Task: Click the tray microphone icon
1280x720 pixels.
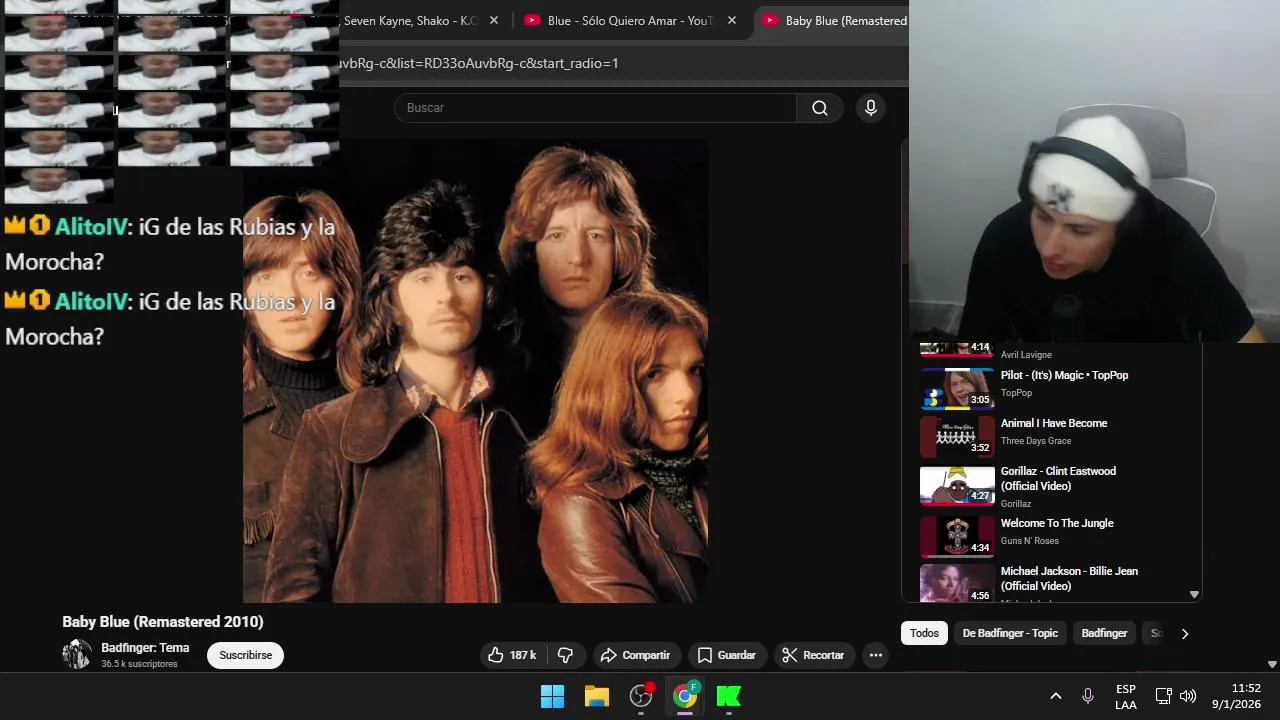Action: [x=1088, y=696]
